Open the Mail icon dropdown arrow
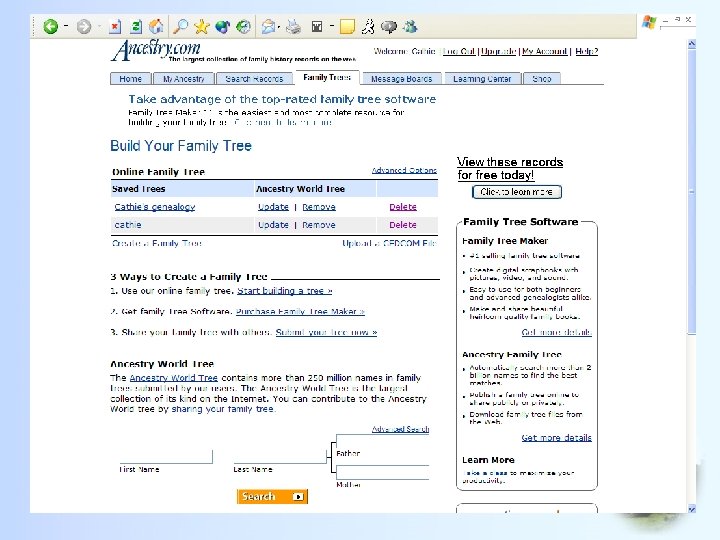Viewport: 720px width, 540px height. (279, 27)
